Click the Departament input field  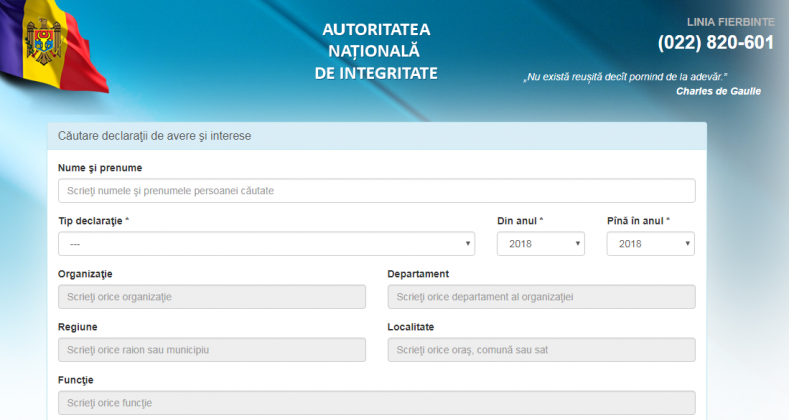tap(541, 297)
